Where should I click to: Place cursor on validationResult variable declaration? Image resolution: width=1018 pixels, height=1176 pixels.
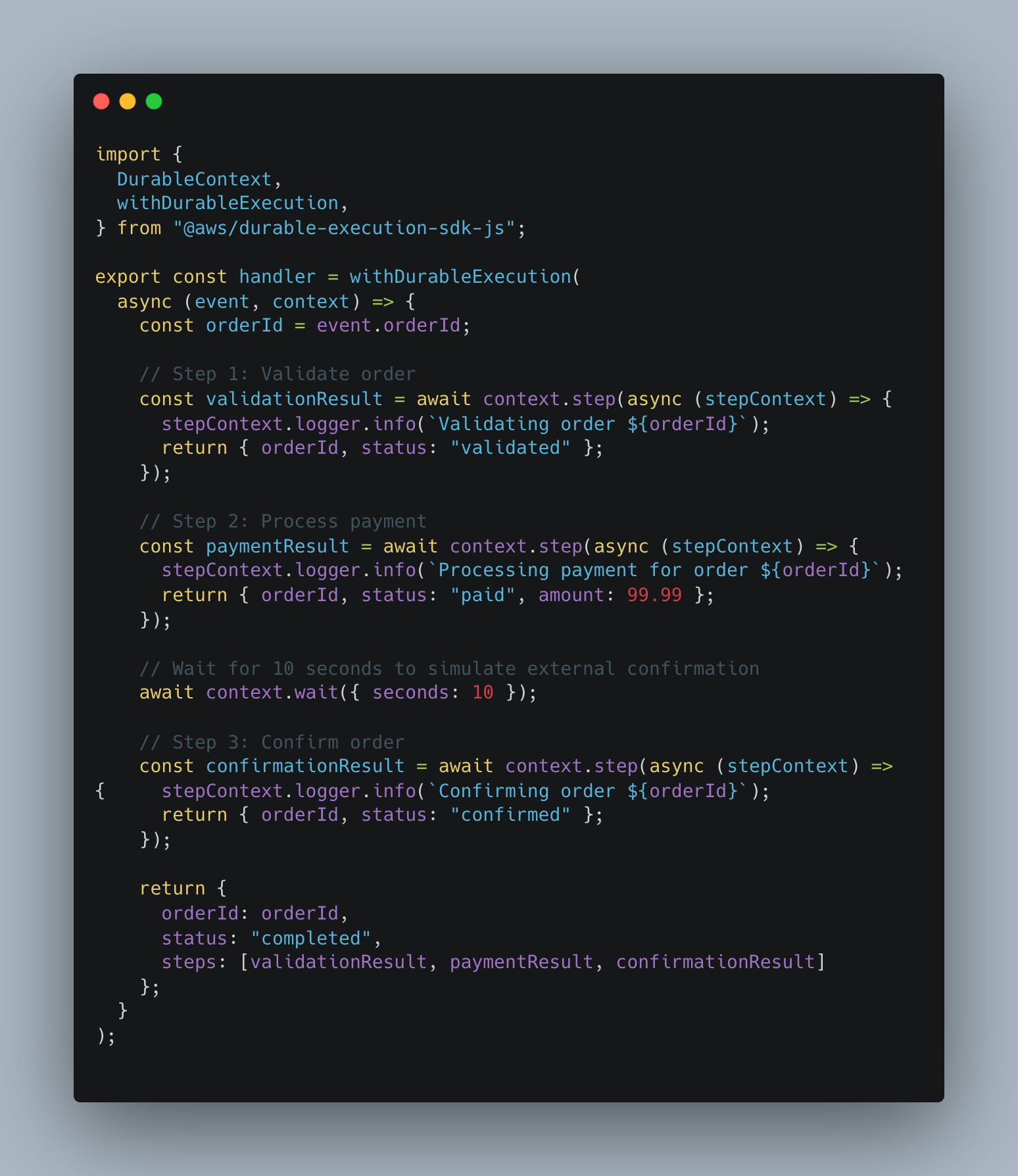click(294, 399)
